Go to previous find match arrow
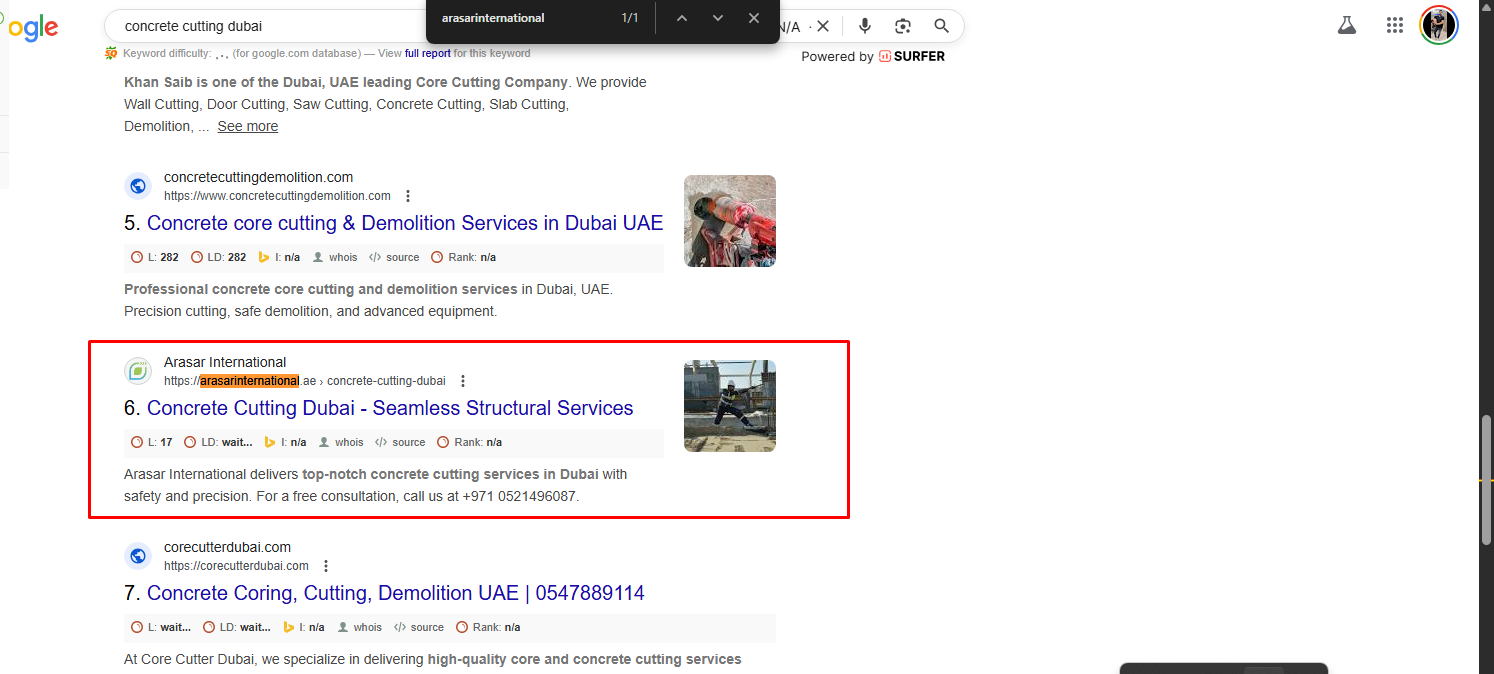This screenshot has height=674, width=1494. click(682, 18)
